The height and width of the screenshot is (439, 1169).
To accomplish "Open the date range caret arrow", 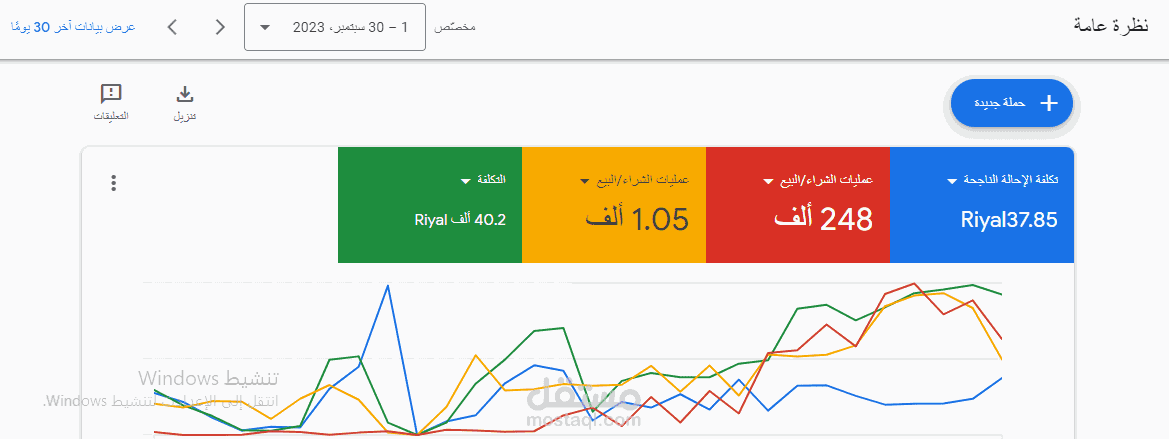I will click(265, 28).
